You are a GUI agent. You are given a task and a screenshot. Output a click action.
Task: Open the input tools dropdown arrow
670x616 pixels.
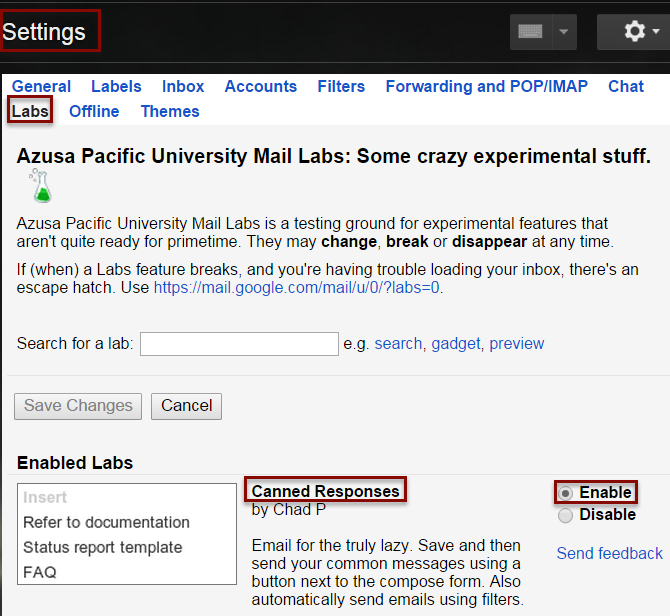564,32
